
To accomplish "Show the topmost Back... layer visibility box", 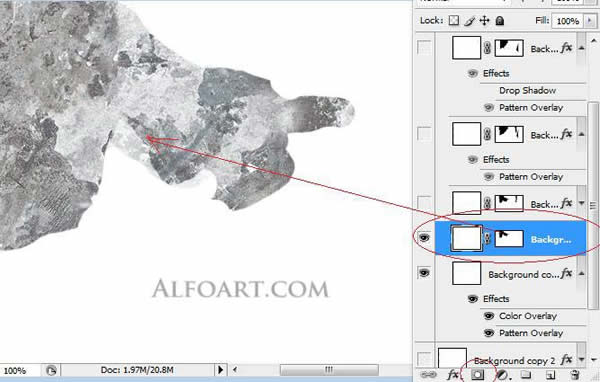I will (x=424, y=48).
